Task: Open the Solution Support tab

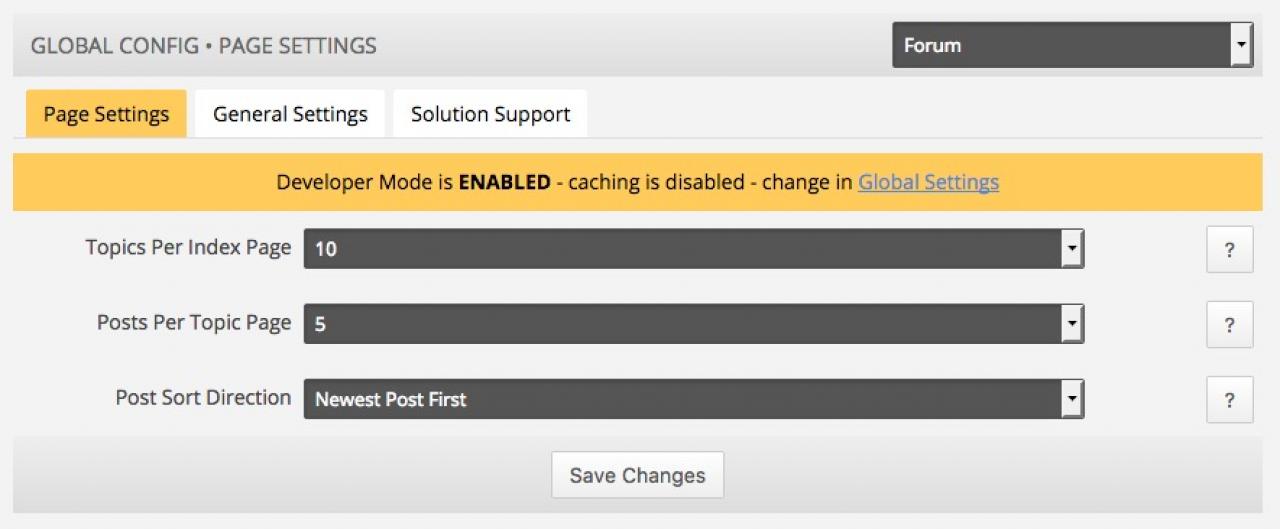Action: [490, 114]
